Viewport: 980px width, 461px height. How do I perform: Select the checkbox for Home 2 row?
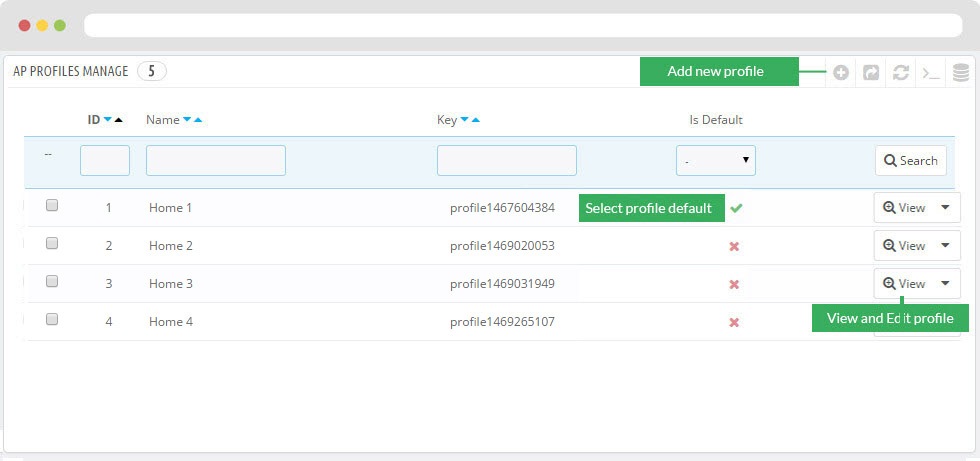(x=52, y=243)
